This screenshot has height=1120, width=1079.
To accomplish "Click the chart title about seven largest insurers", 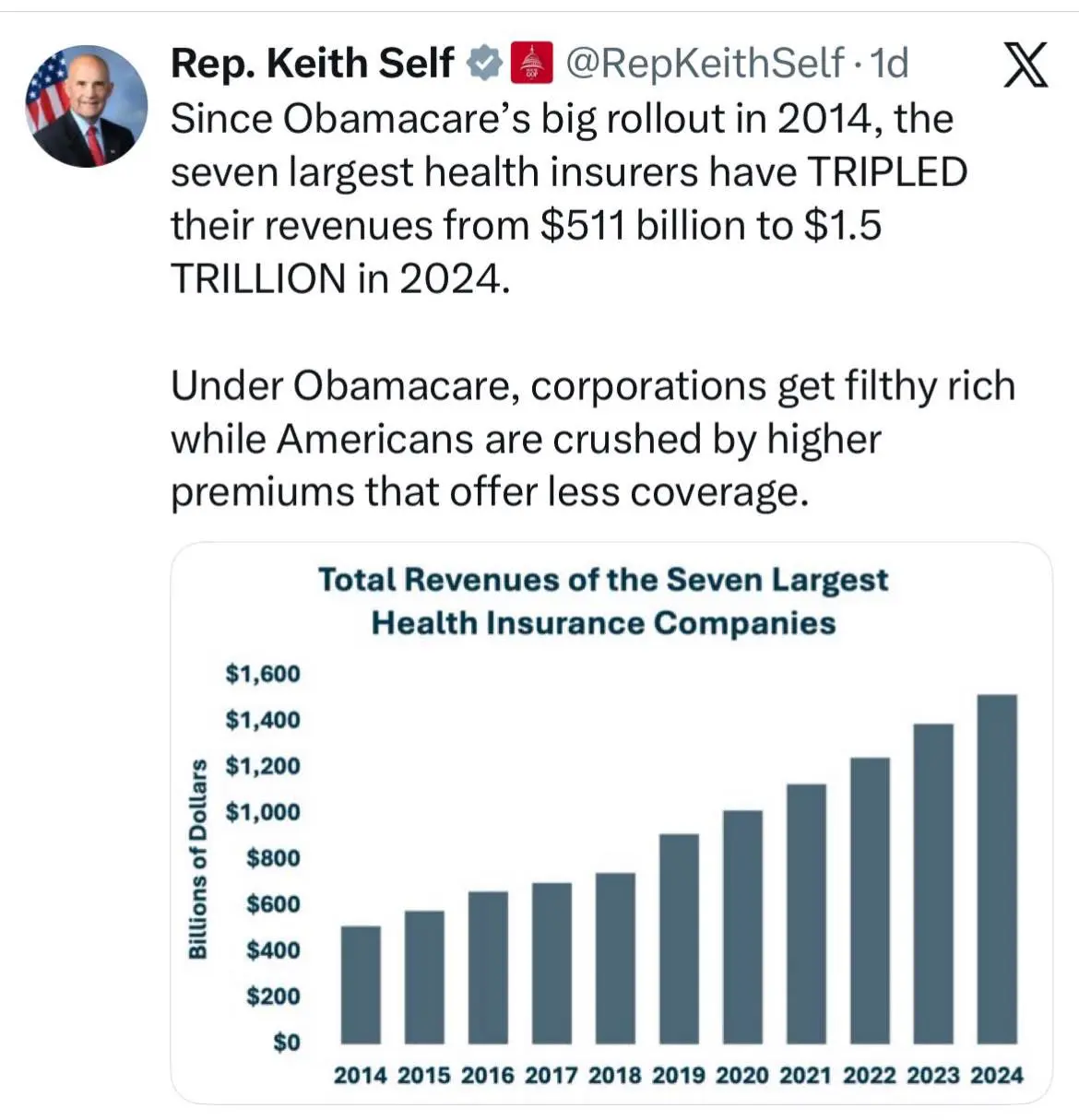I will point(603,601).
